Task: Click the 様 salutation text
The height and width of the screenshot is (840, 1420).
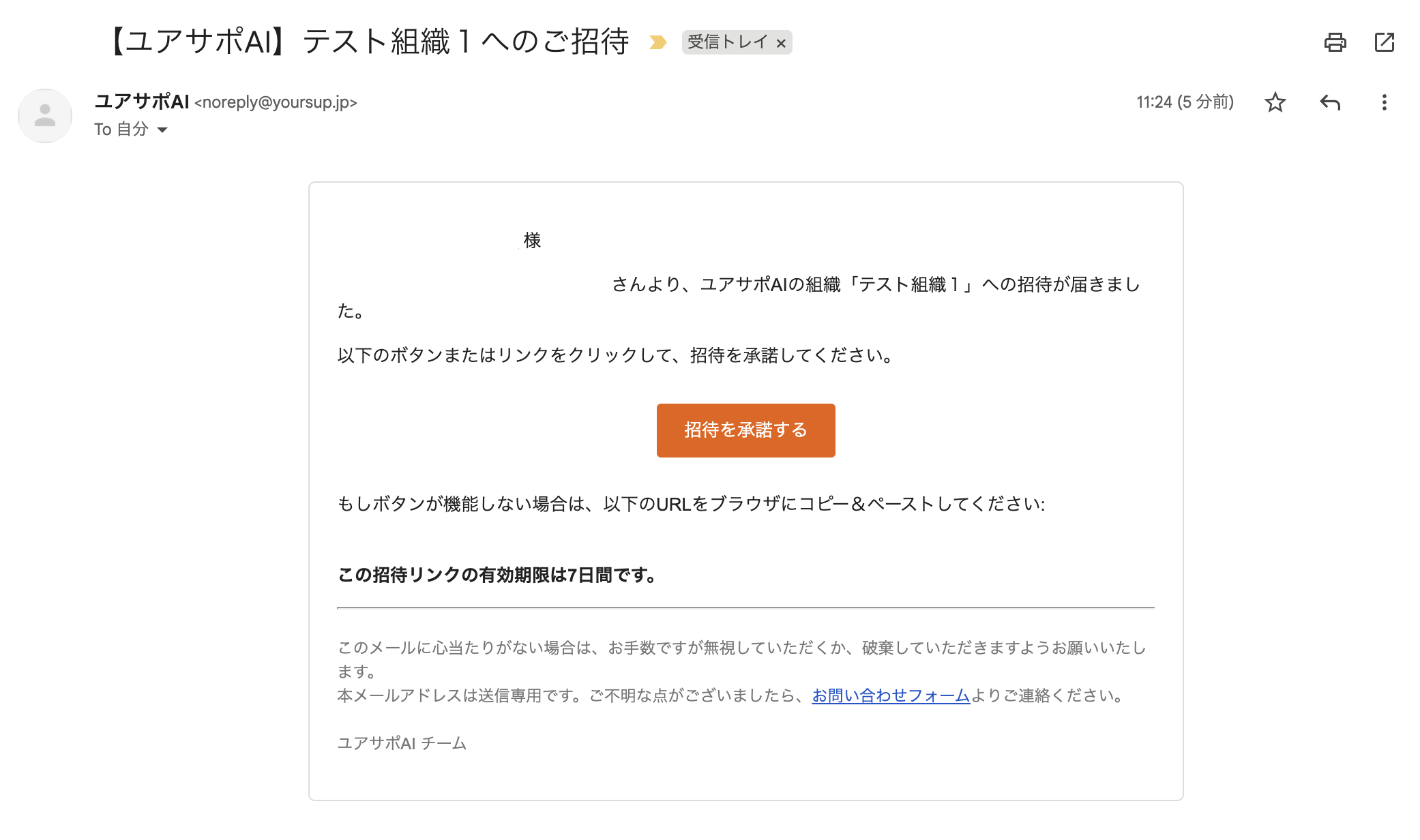Action: pyautogui.click(x=532, y=241)
